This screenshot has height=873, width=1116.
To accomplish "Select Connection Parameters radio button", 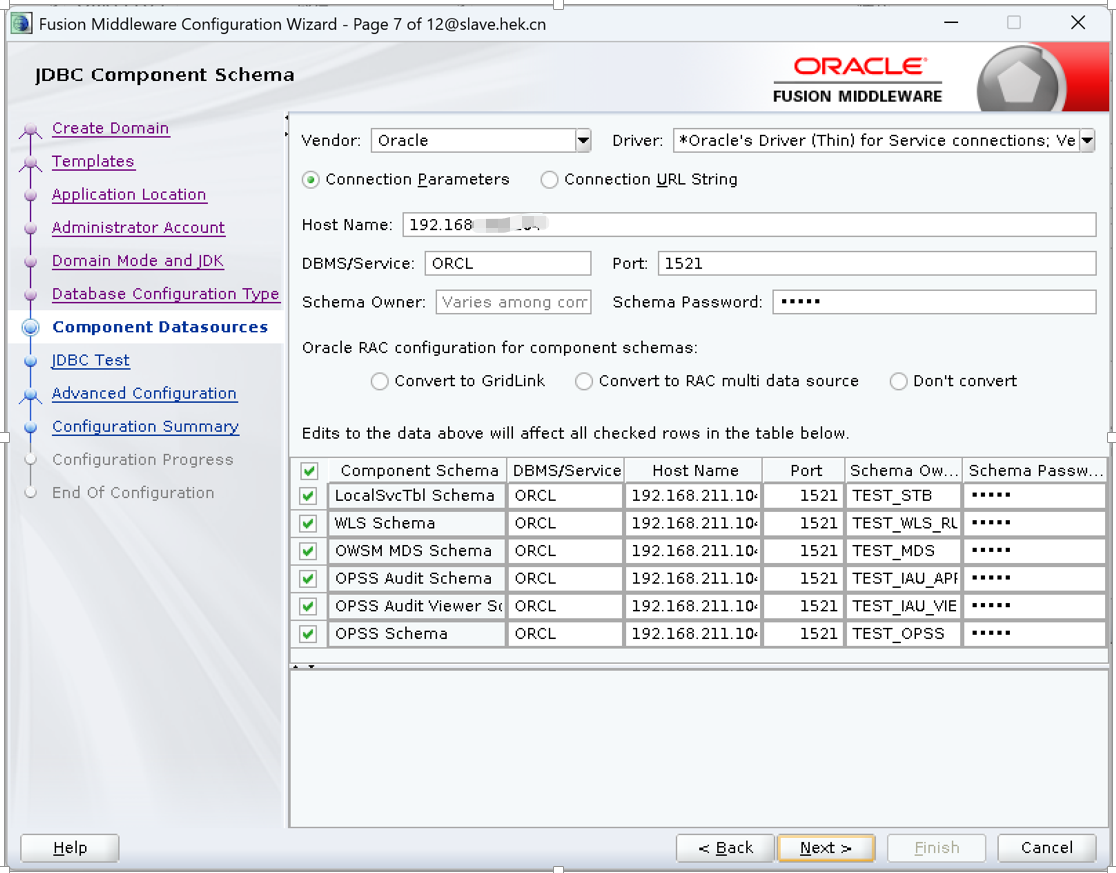I will coord(310,179).
